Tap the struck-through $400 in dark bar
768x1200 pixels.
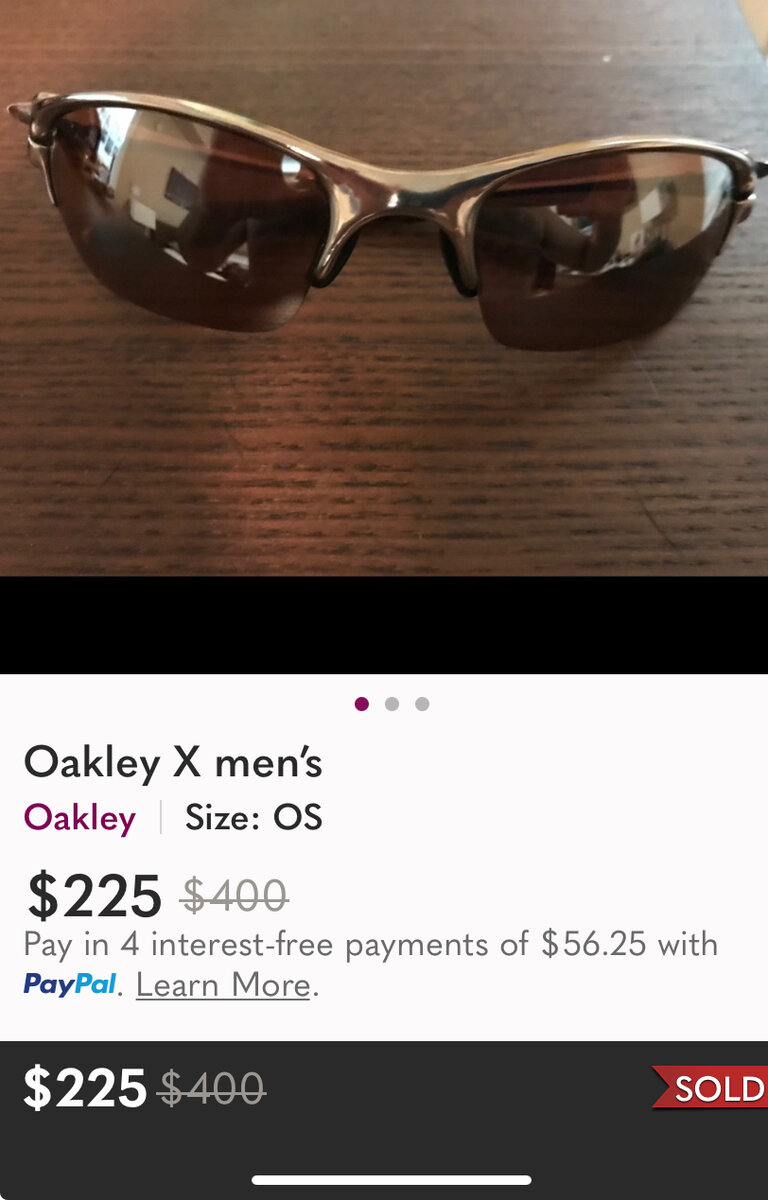pos(212,1088)
